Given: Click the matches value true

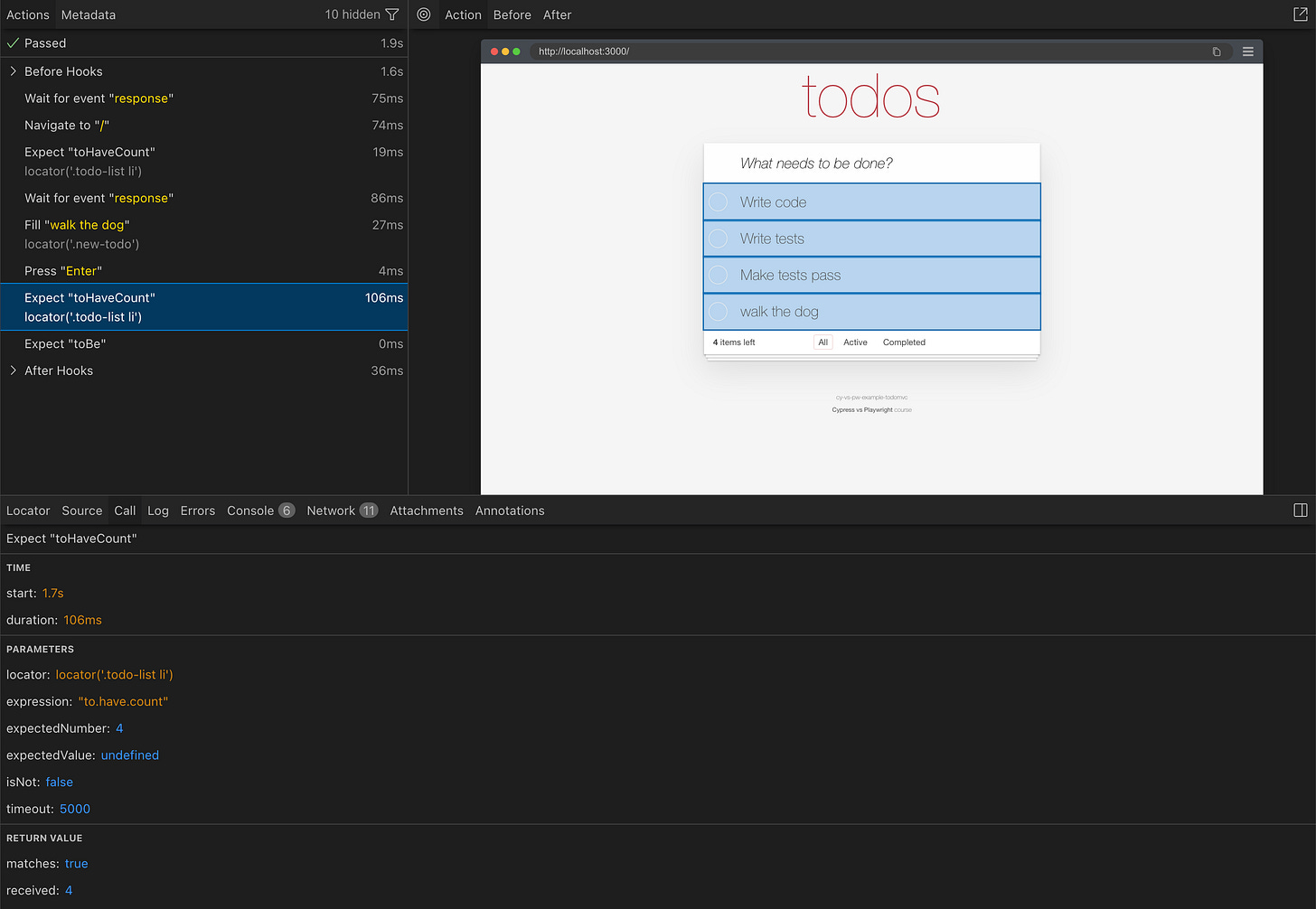Looking at the screenshot, I should point(77,864).
